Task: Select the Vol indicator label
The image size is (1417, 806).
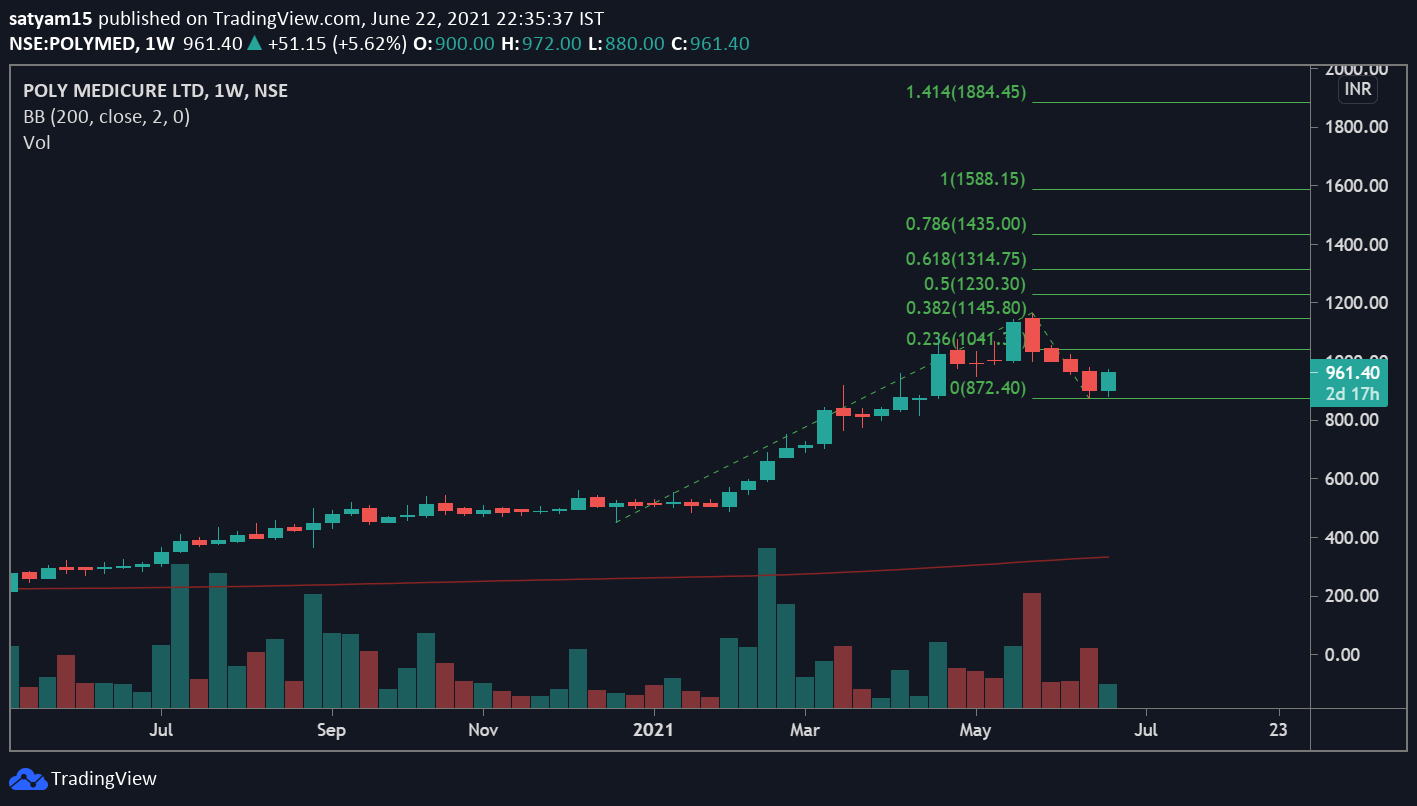Action: pyautogui.click(x=37, y=142)
